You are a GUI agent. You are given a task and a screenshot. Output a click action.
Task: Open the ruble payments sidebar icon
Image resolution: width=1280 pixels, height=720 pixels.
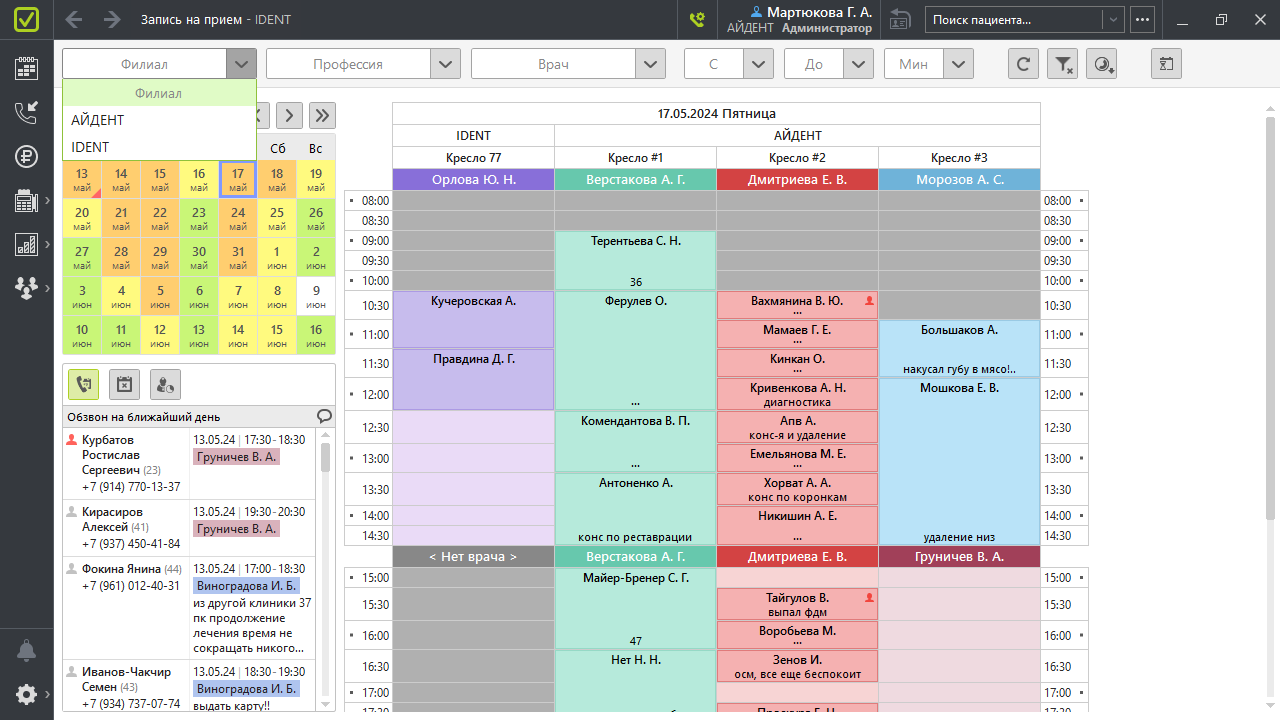(x=26, y=156)
